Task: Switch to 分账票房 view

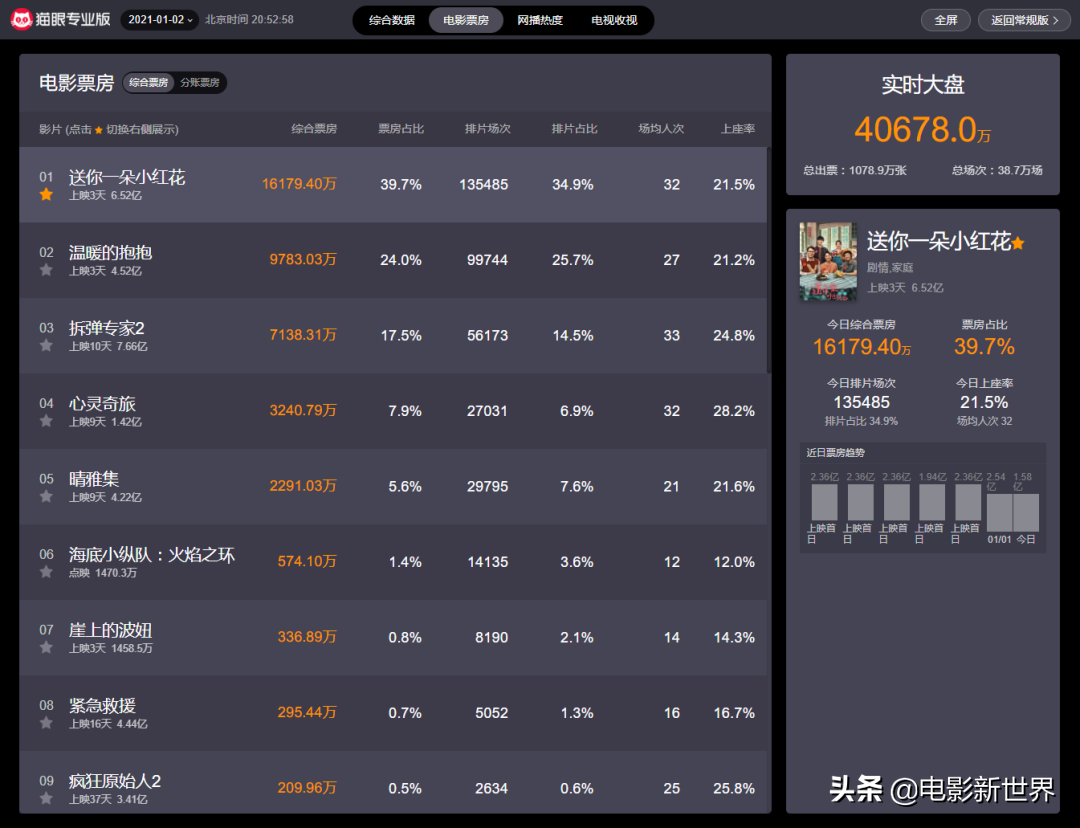Action: click(200, 83)
